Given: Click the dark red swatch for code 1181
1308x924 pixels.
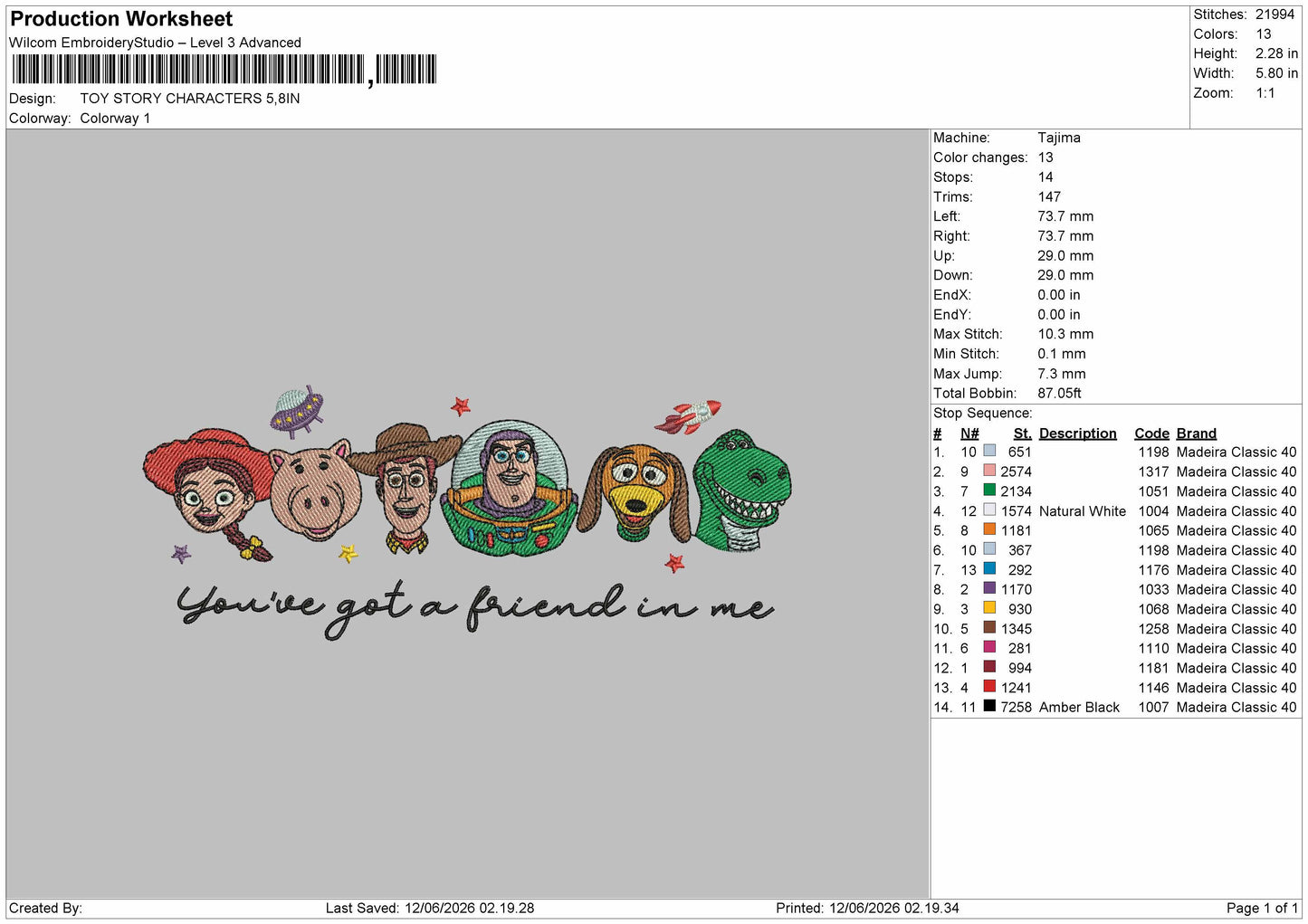Looking at the screenshot, I should coord(989,666).
